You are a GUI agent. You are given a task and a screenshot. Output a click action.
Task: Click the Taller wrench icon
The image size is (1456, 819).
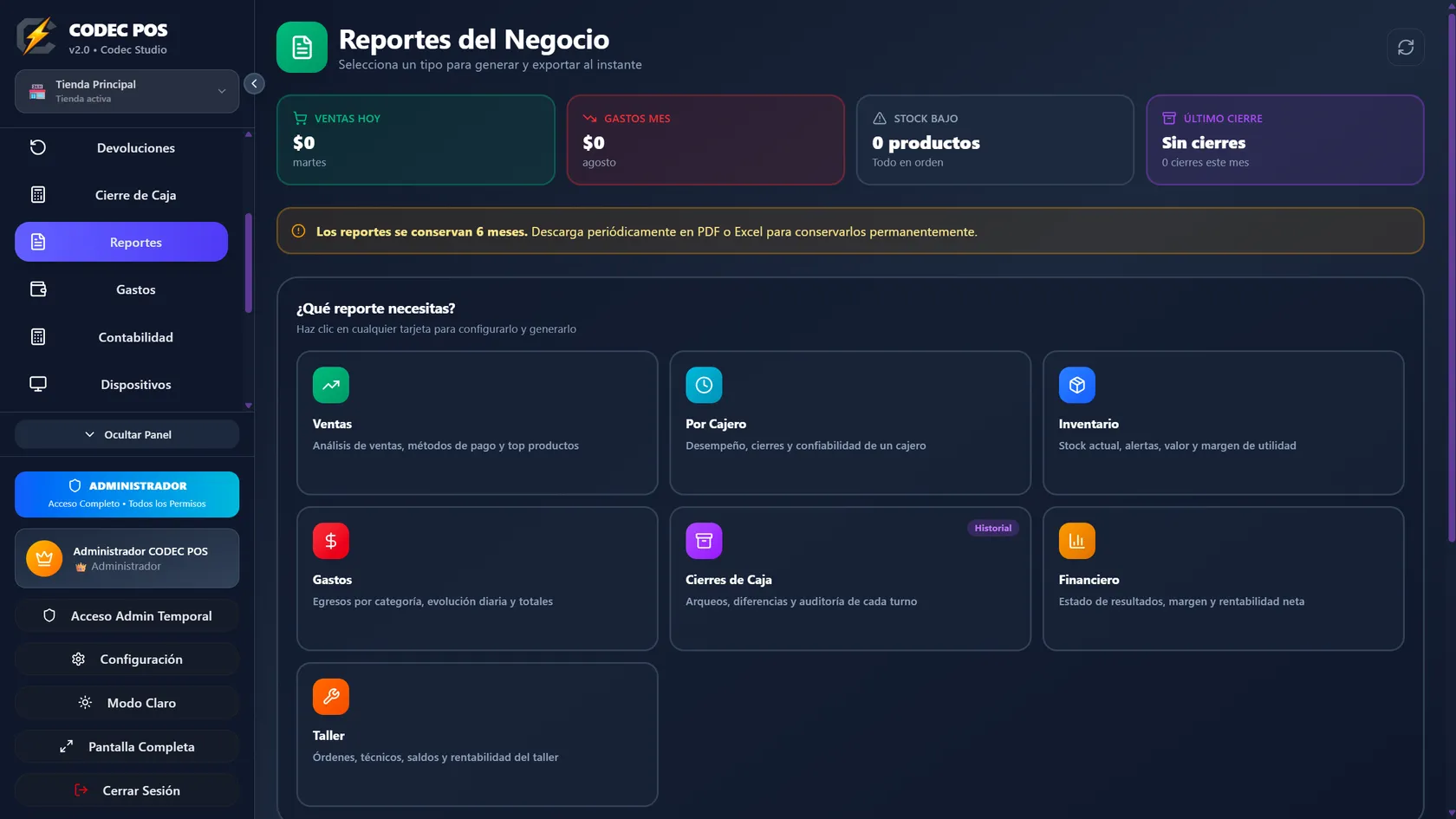click(x=331, y=697)
